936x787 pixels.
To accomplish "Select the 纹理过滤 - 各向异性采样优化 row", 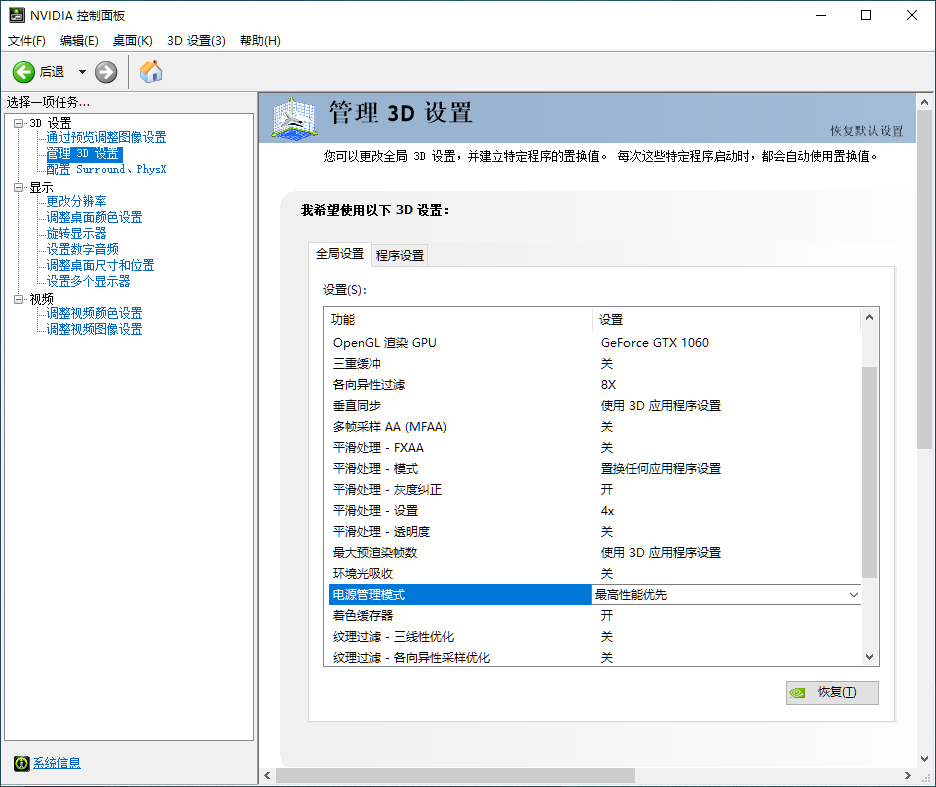I will 595,657.
